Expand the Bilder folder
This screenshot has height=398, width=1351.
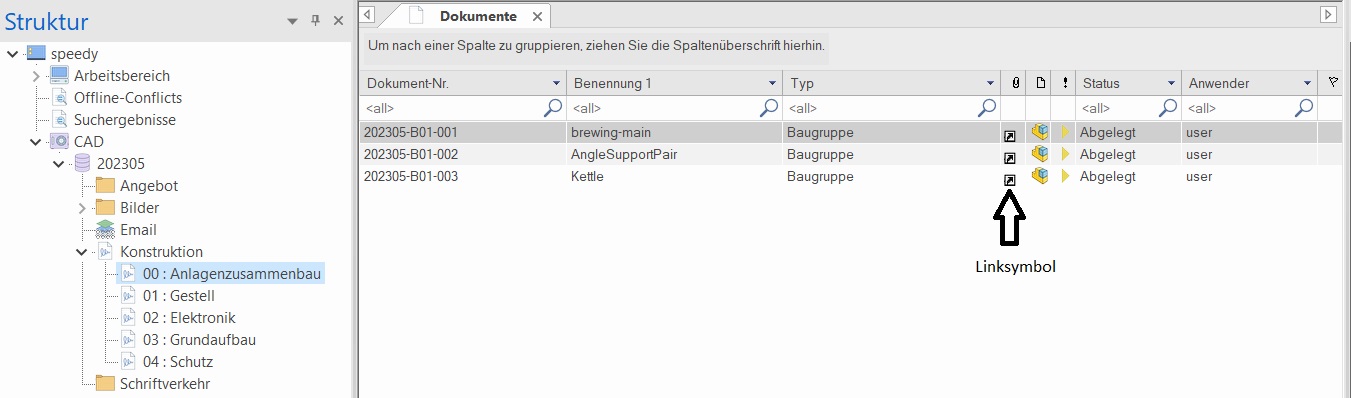[x=82, y=208]
